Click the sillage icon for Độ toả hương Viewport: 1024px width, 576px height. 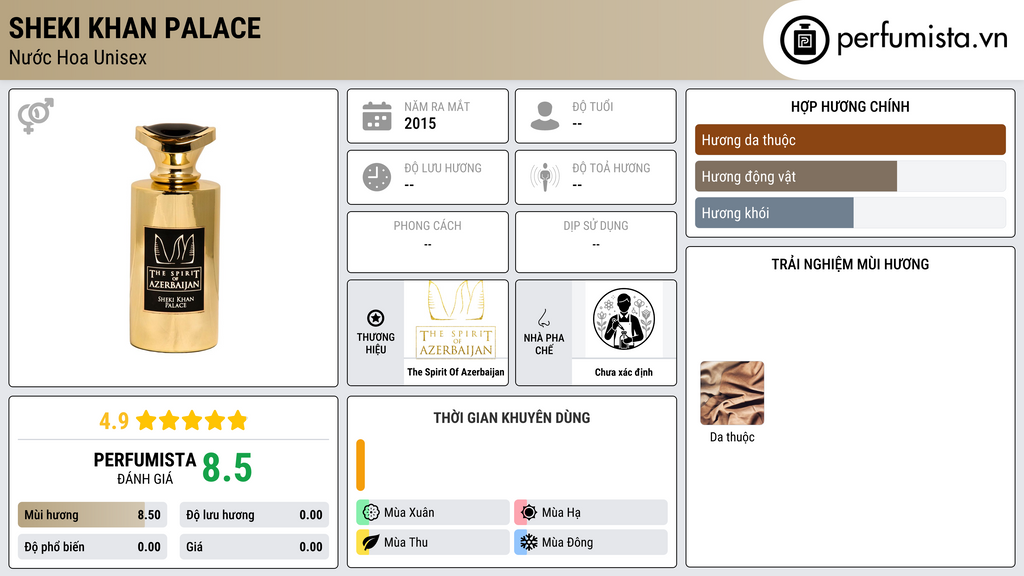tap(545, 177)
